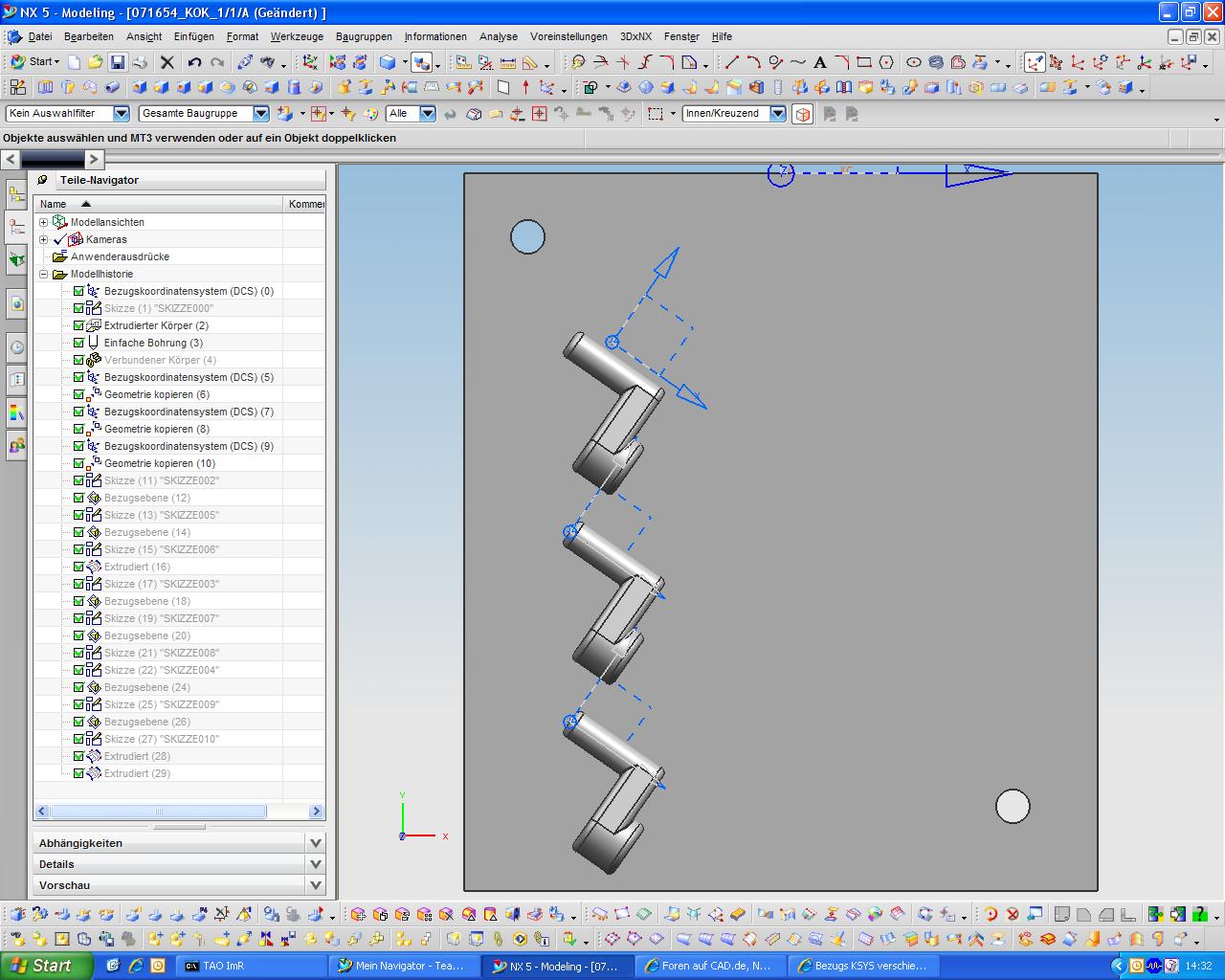Select the text 'A' curve tool
This screenshot has height=980, width=1225.
coord(819,62)
